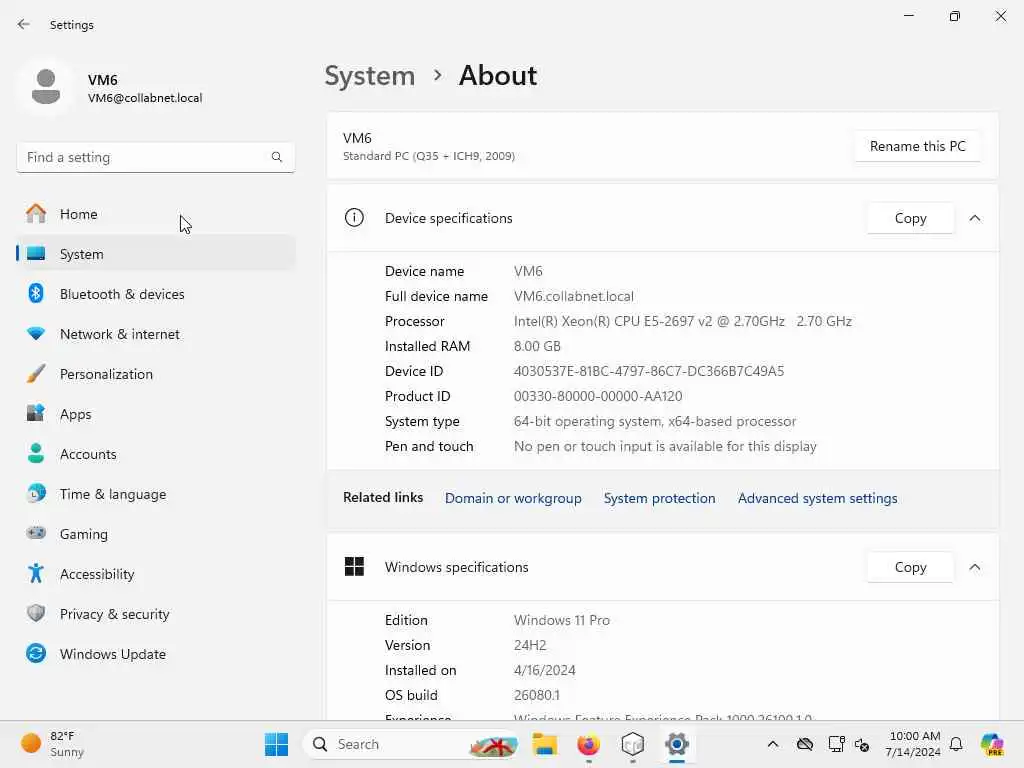Click the Privacy & security shield icon
The width and height of the screenshot is (1024, 768).
[x=36, y=613]
